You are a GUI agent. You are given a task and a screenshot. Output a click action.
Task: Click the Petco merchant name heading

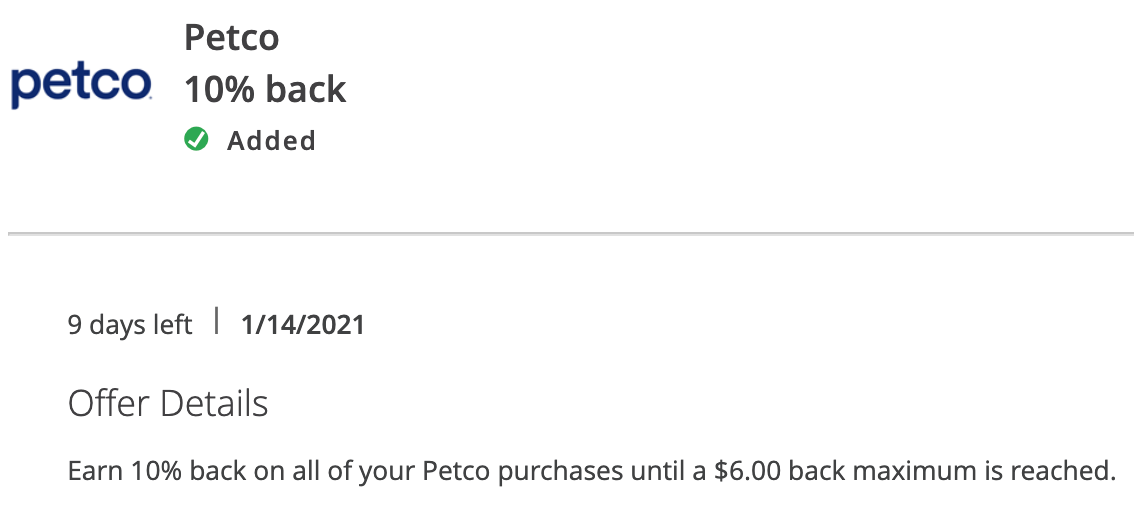[231, 38]
